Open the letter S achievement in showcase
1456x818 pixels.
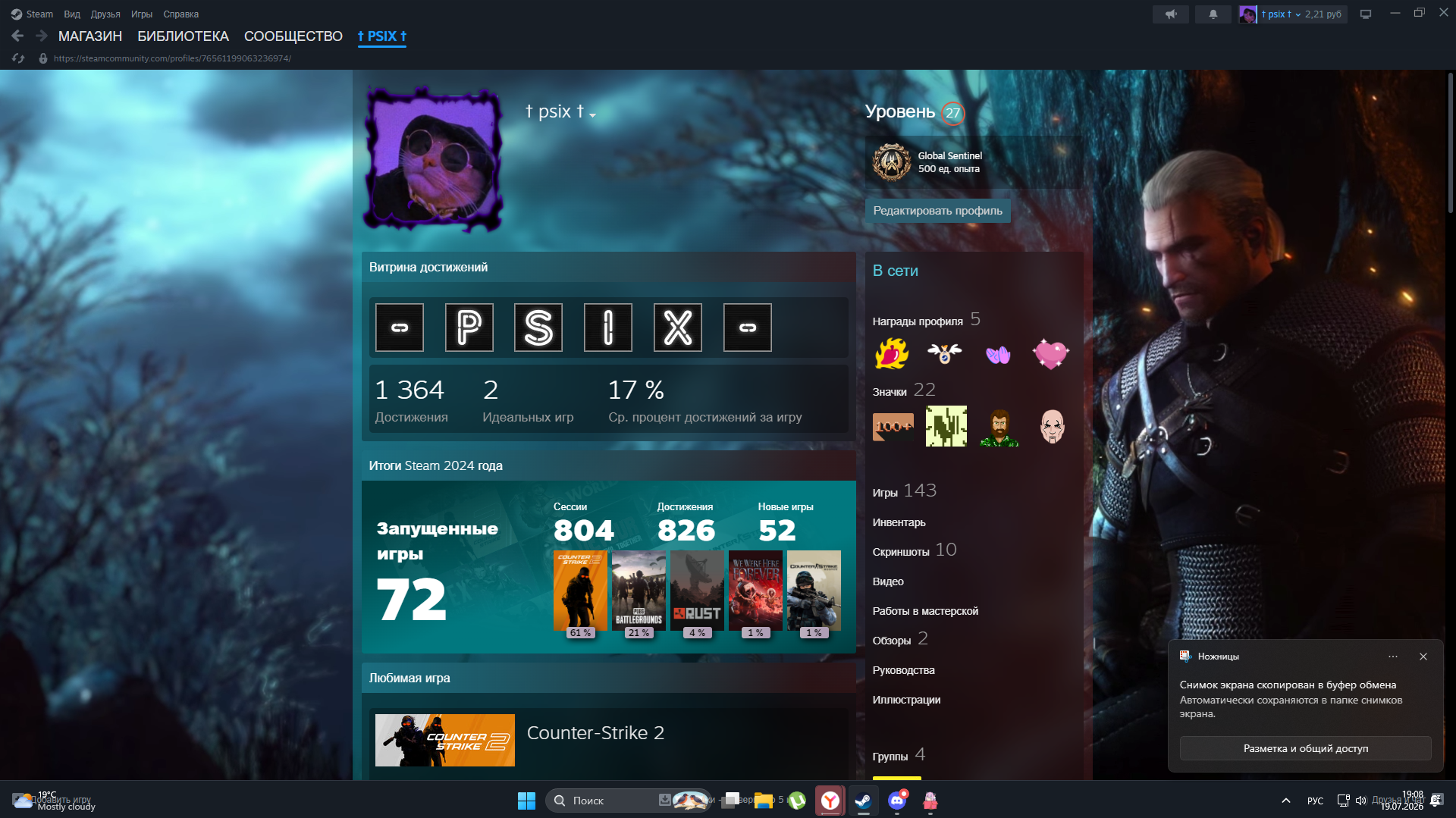click(538, 328)
